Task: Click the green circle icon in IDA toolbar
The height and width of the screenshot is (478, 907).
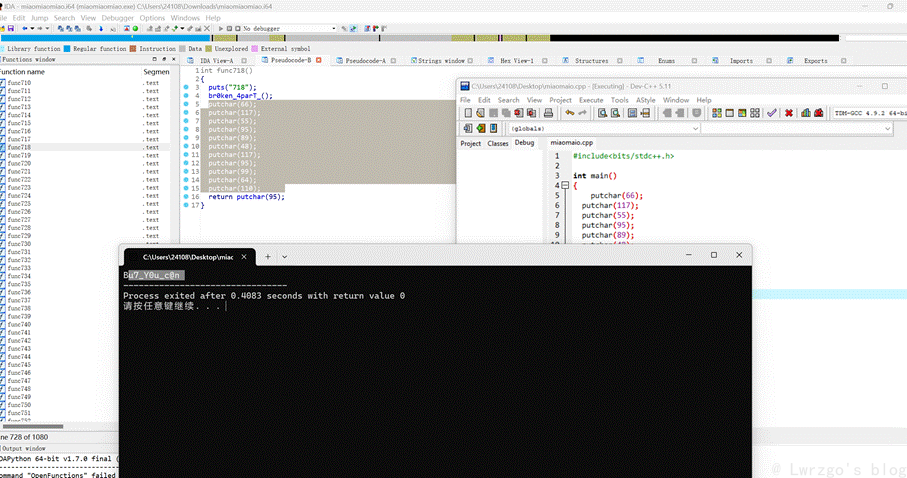Action: 135,28
